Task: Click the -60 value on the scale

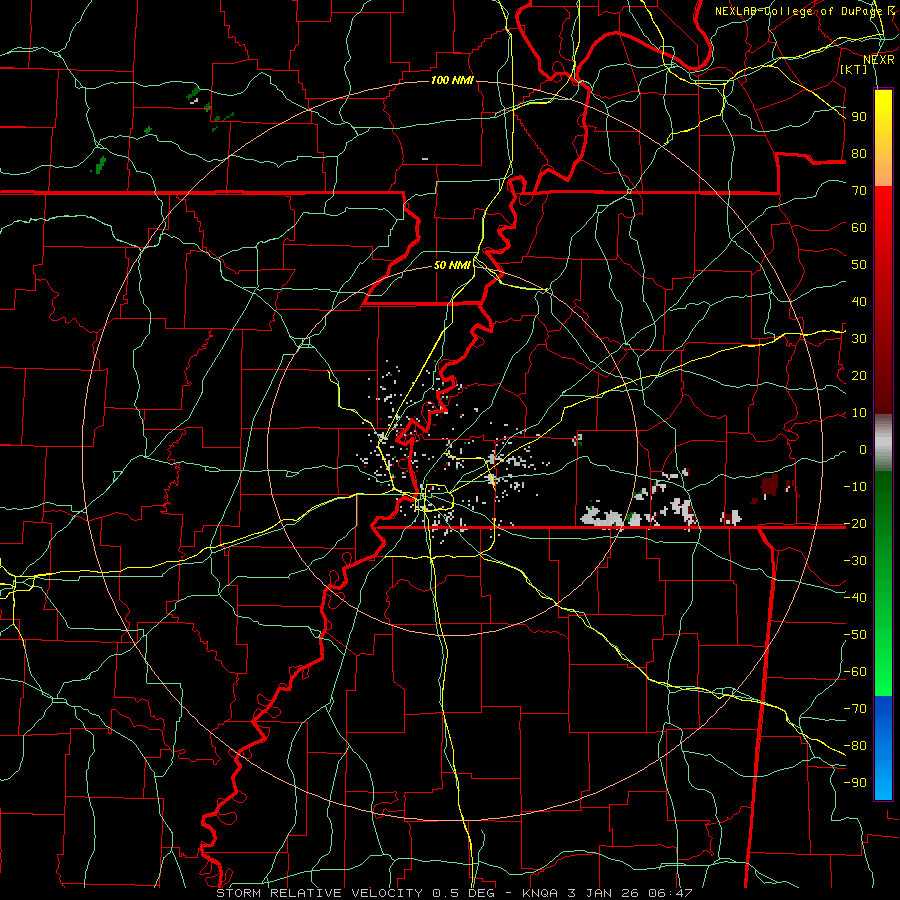Action: (x=855, y=672)
